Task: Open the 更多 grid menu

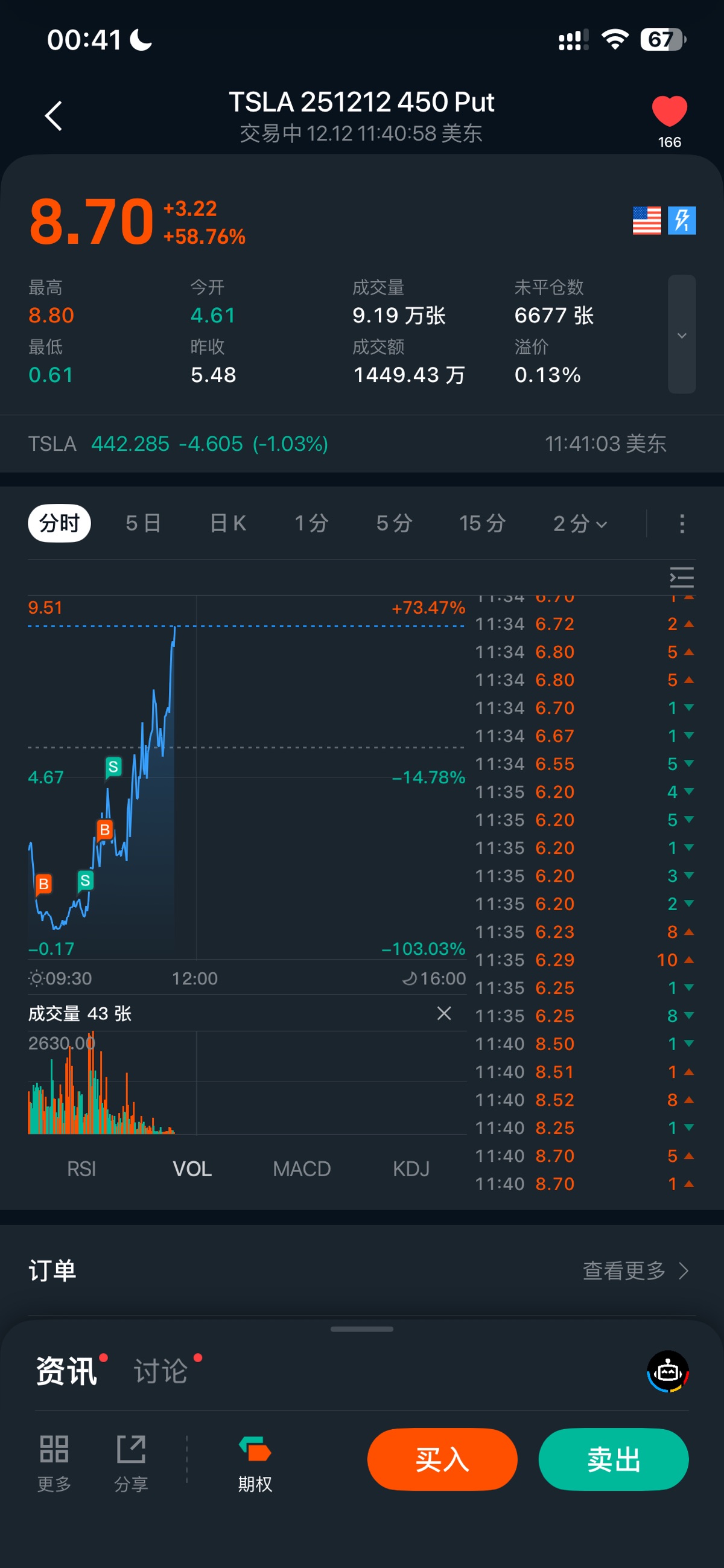Action: (x=54, y=1461)
